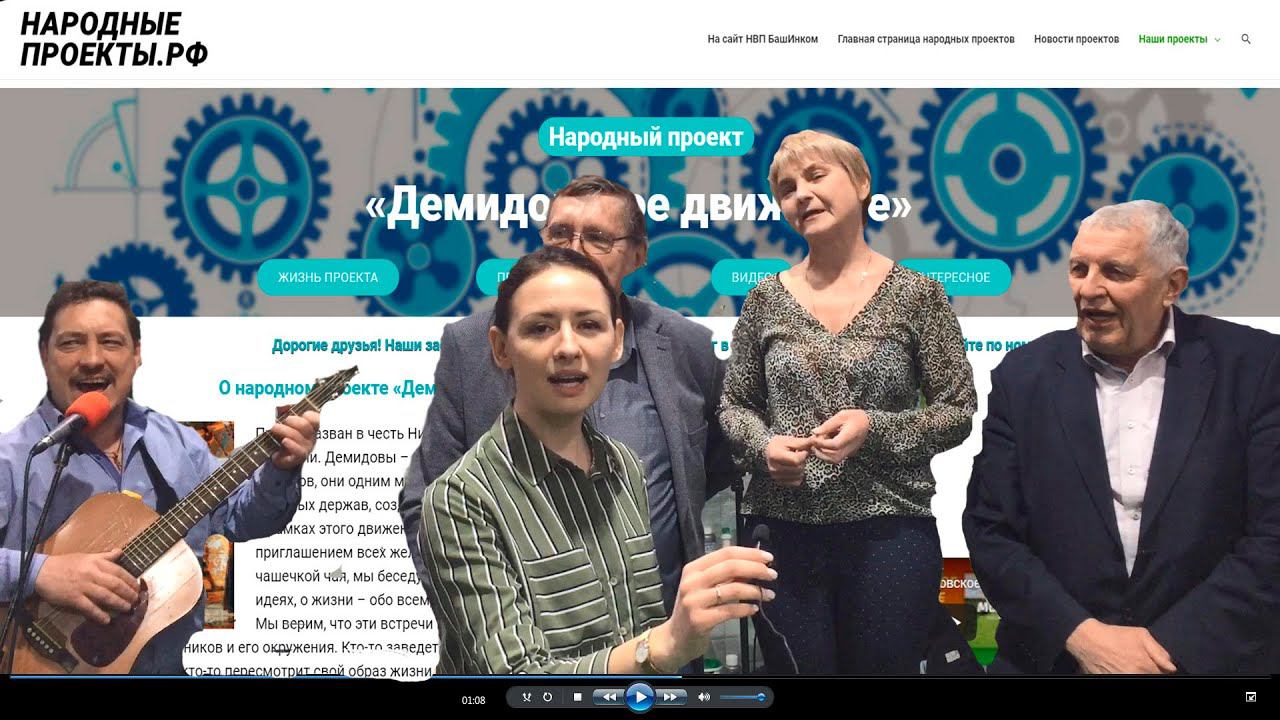Click the video seek progress bar
The height and width of the screenshot is (720, 1280).
(x=640, y=677)
